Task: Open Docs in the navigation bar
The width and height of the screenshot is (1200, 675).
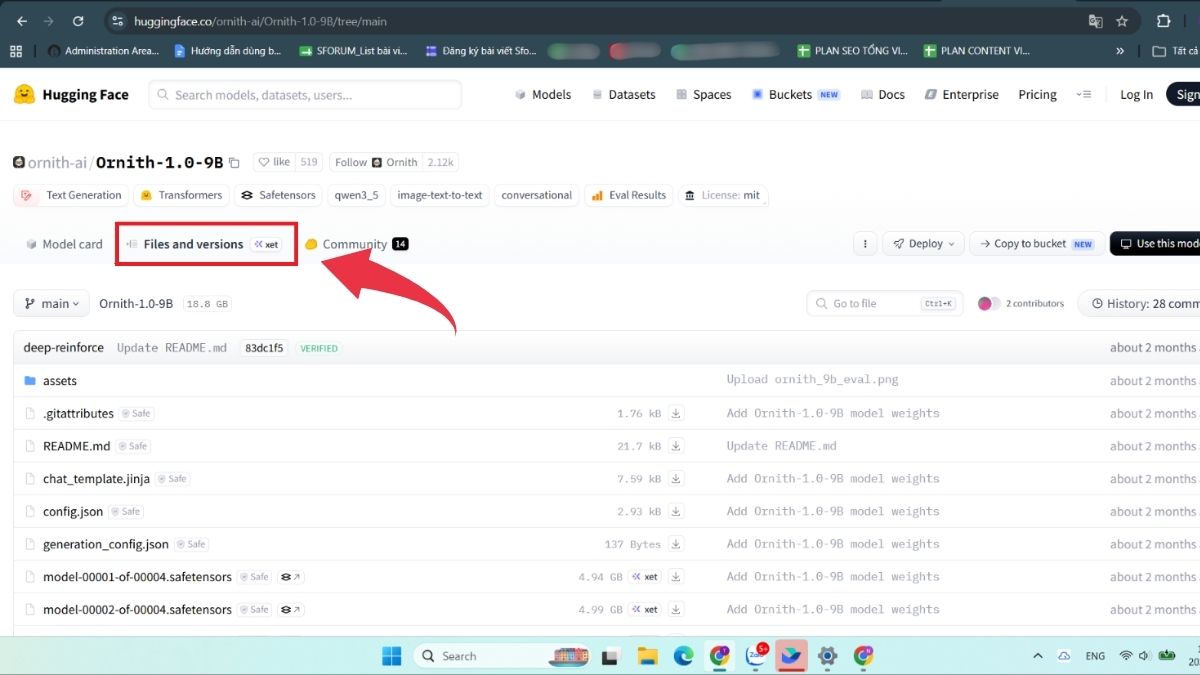Action: (x=883, y=95)
